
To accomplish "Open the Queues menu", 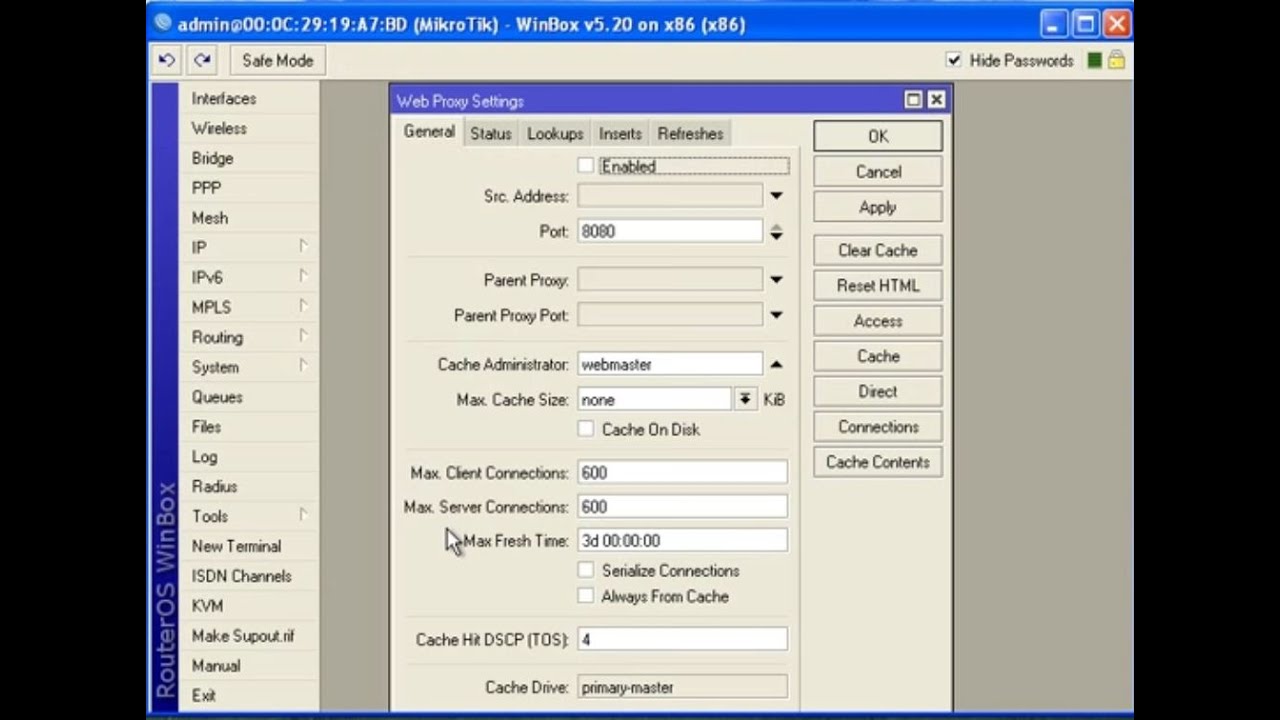I will pyautogui.click(x=217, y=397).
